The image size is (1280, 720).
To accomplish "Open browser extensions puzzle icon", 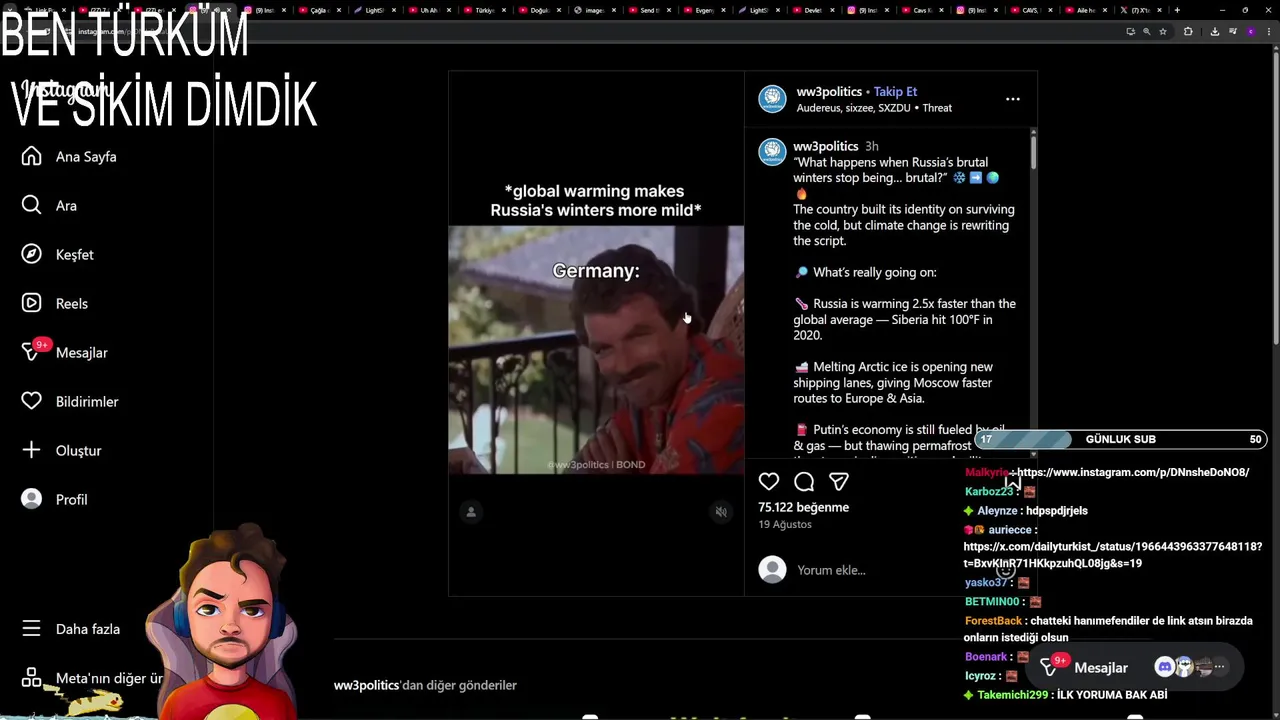I will click(1188, 32).
